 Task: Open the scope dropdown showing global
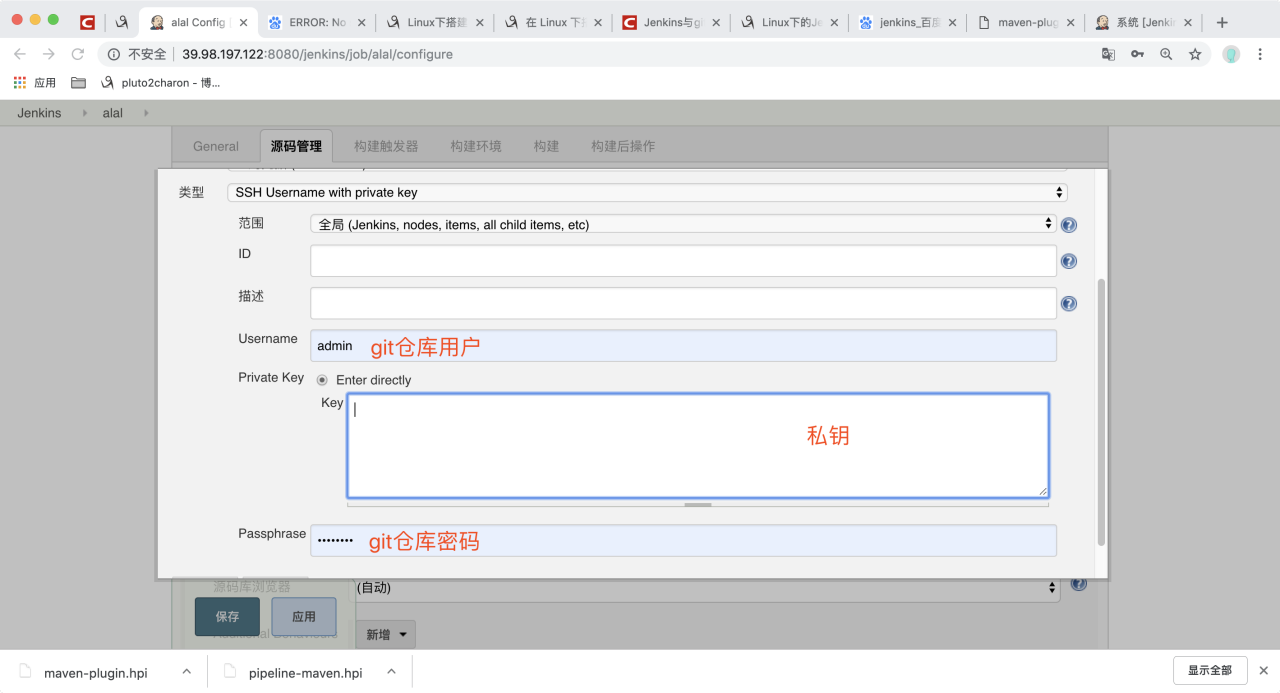coord(683,224)
